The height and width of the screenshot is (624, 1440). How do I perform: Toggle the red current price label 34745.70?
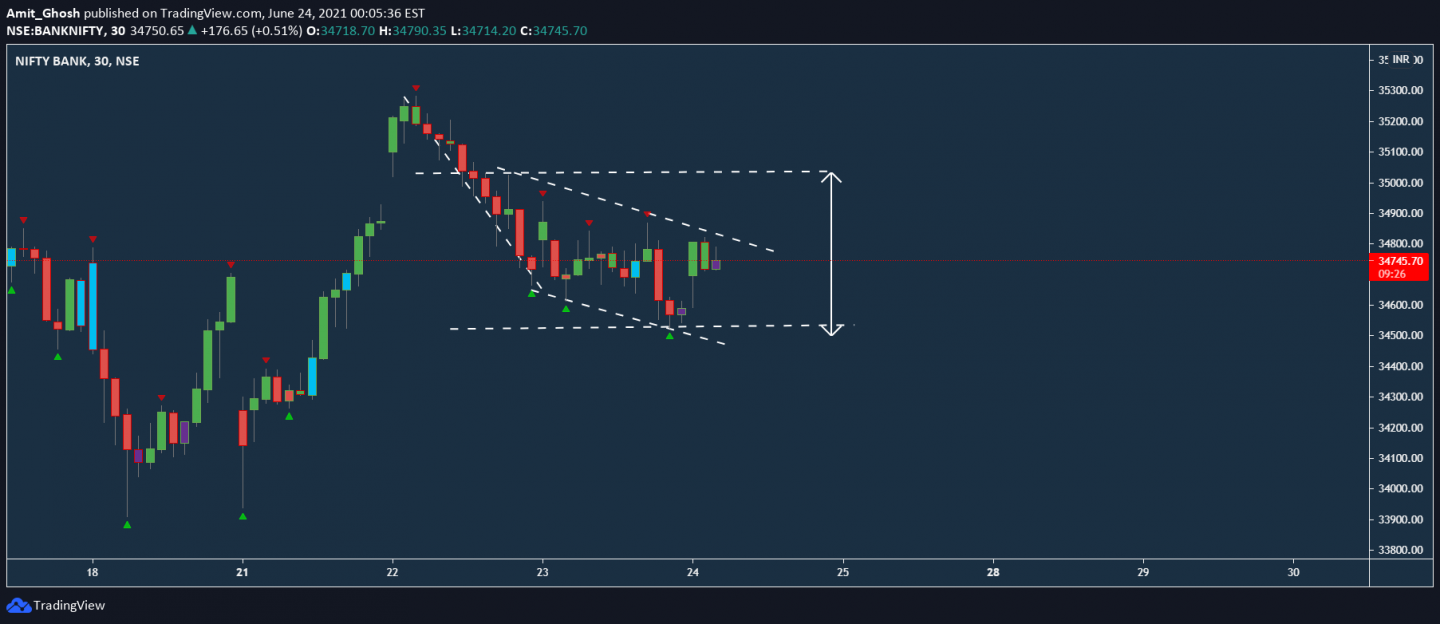point(1398,262)
